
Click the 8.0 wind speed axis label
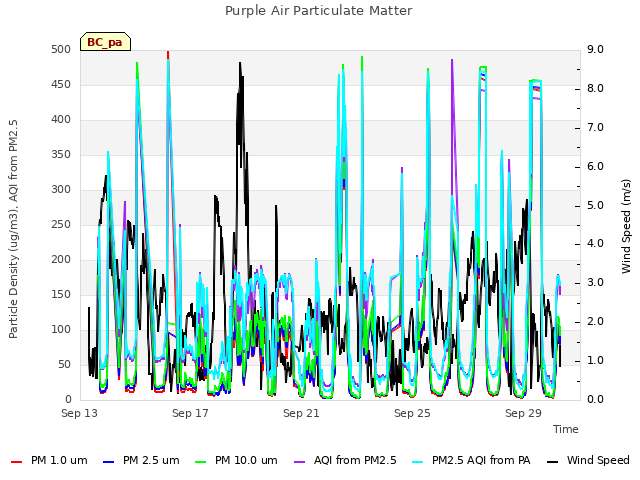(595, 89)
